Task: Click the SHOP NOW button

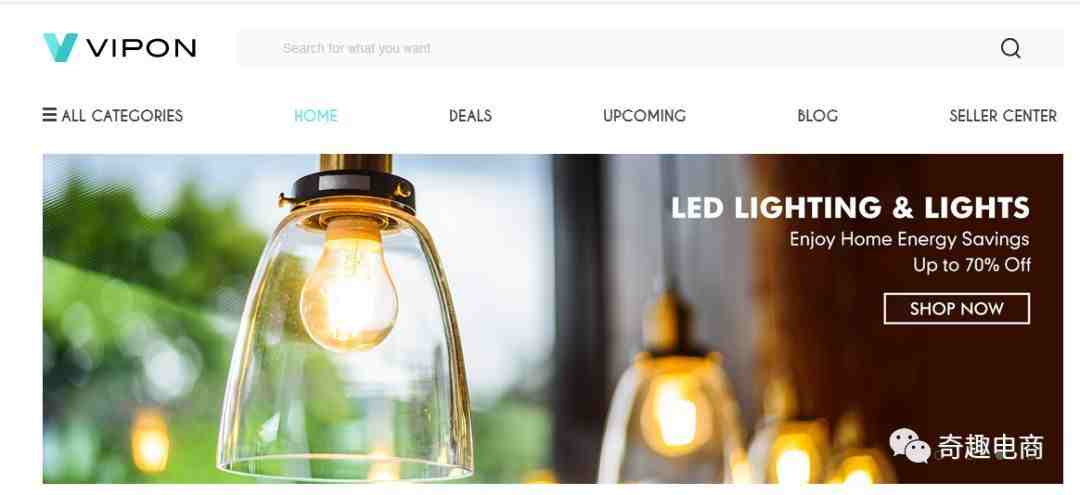Action: pyautogui.click(x=957, y=308)
